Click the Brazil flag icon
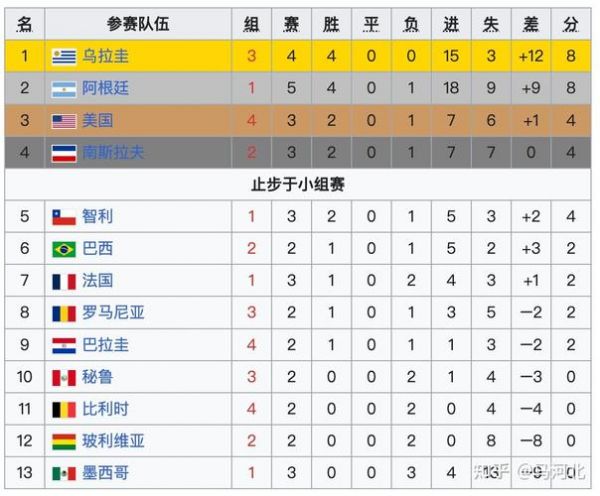The height and width of the screenshot is (496, 600). (x=64, y=249)
